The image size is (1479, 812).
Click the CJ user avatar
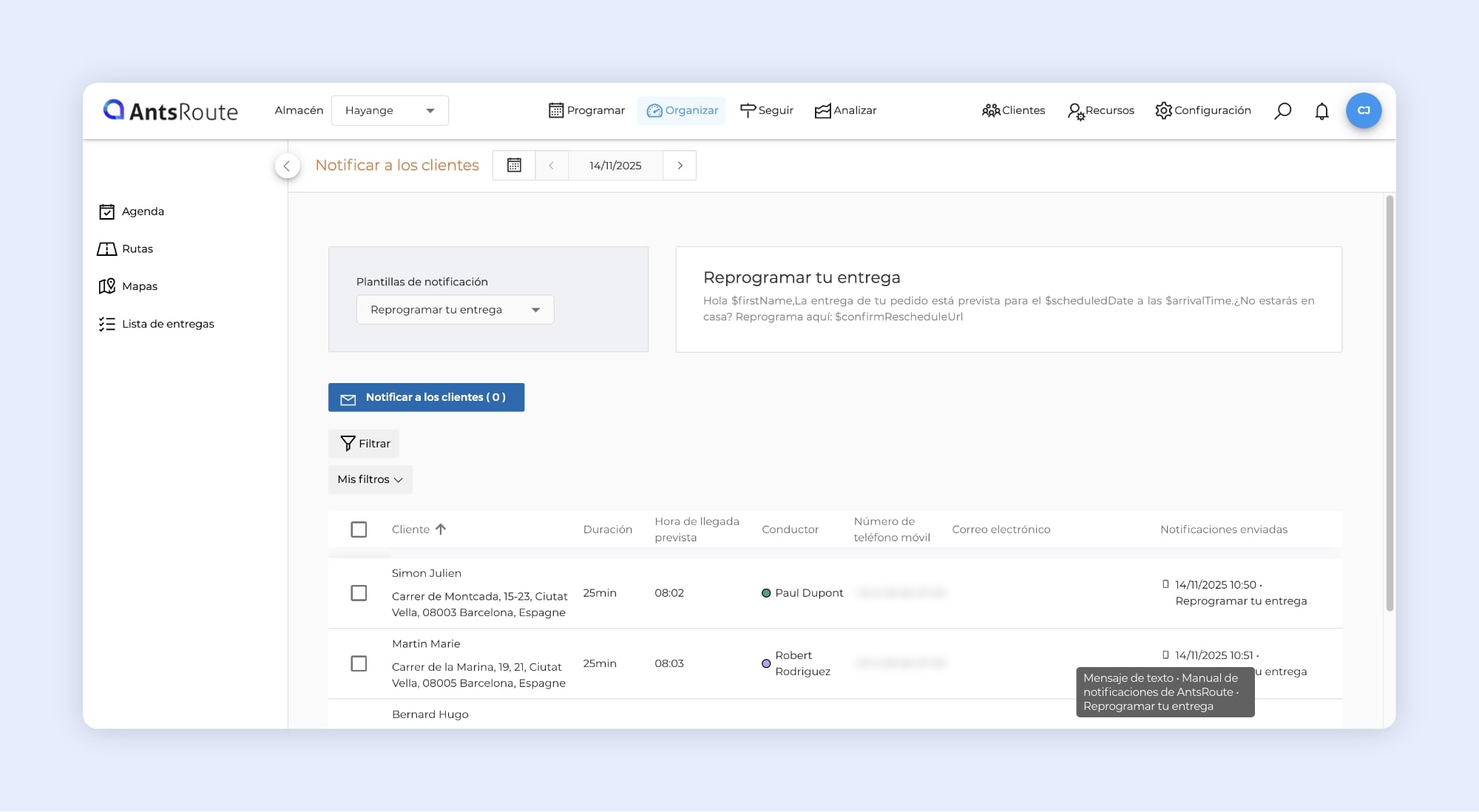(x=1363, y=111)
